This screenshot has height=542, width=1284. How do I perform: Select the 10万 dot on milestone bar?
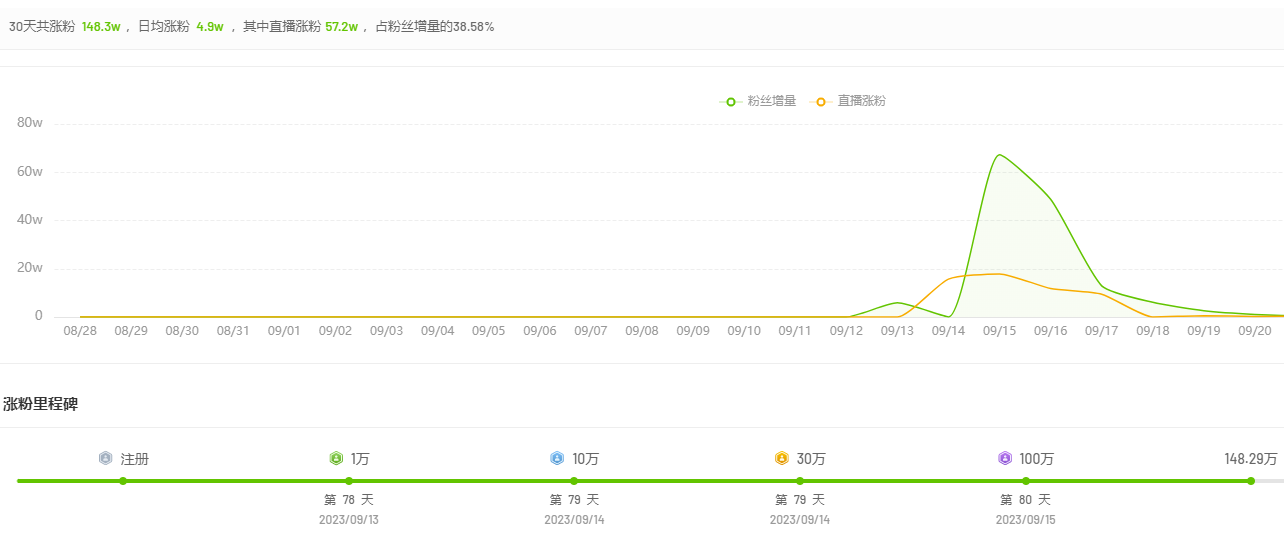coord(574,481)
